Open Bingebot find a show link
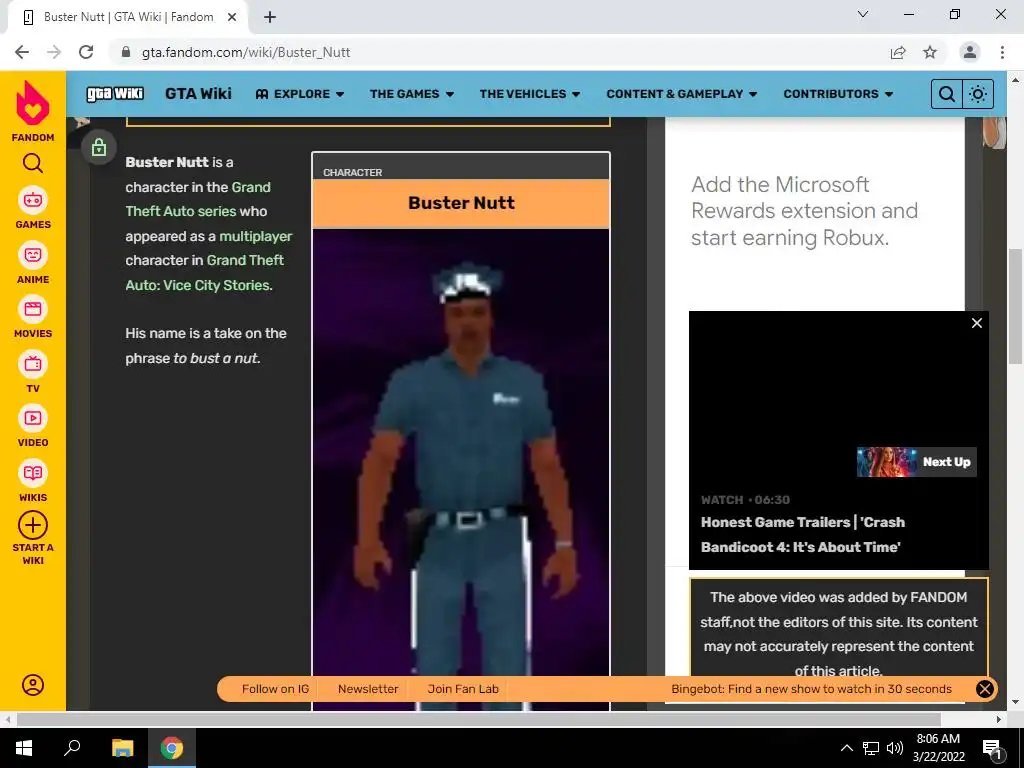1024x768 pixels. (811, 689)
